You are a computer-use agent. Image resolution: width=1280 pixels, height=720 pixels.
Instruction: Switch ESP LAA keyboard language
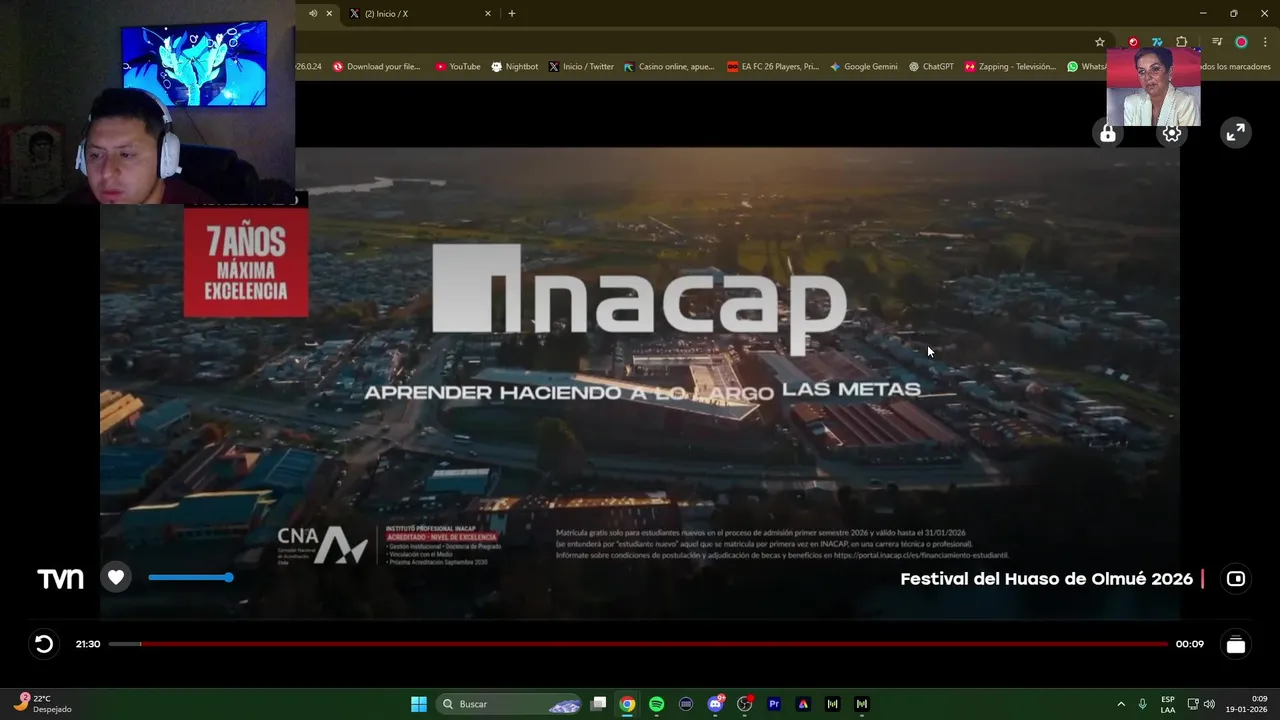coord(1168,704)
